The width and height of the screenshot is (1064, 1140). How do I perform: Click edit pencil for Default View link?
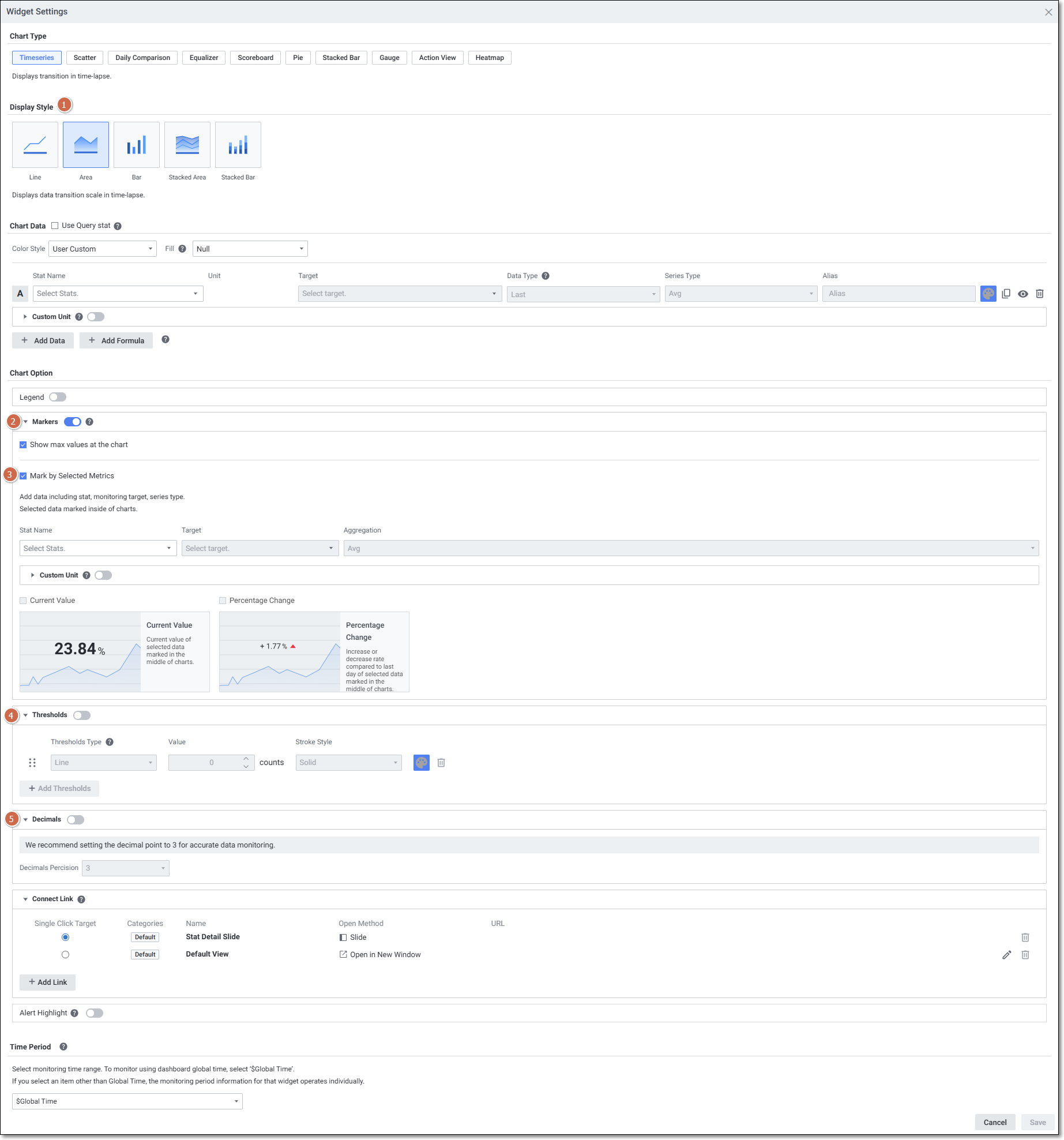pyautogui.click(x=1006, y=955)
